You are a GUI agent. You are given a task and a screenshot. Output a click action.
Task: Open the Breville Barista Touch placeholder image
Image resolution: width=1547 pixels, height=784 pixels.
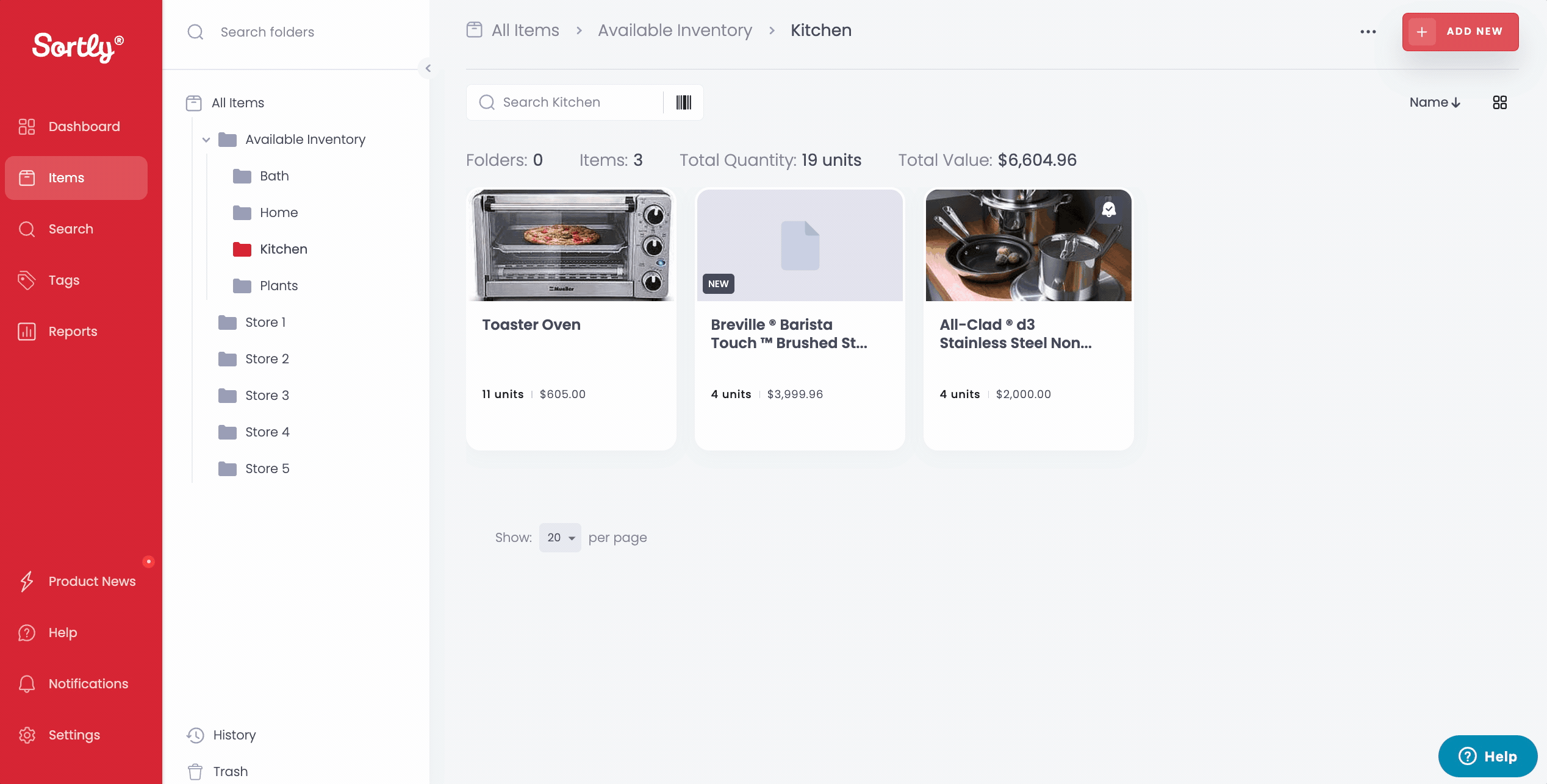[800, 245]
